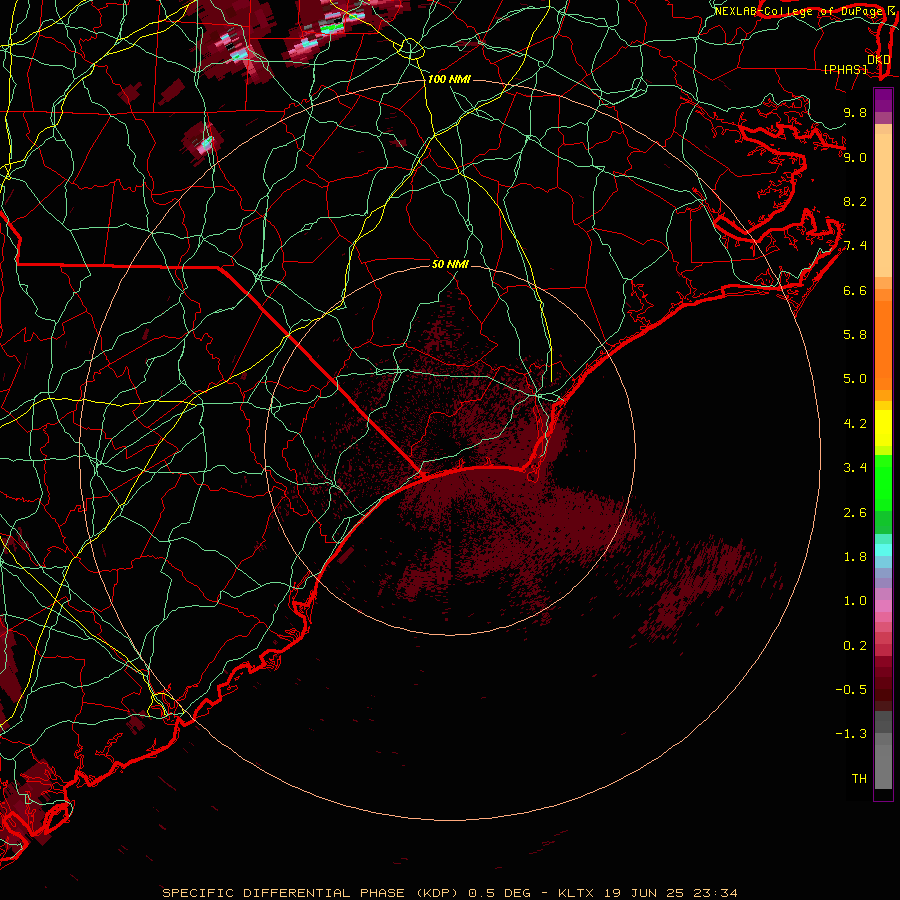This screenshot has width=900, height=900.
Task: Click the 9.8 color scale value
Action: pyautogui.click(x=855, y=112)
